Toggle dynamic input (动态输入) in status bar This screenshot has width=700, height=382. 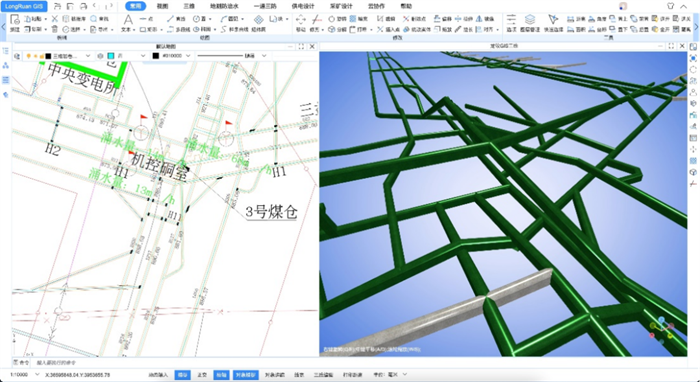click(158, 375)
